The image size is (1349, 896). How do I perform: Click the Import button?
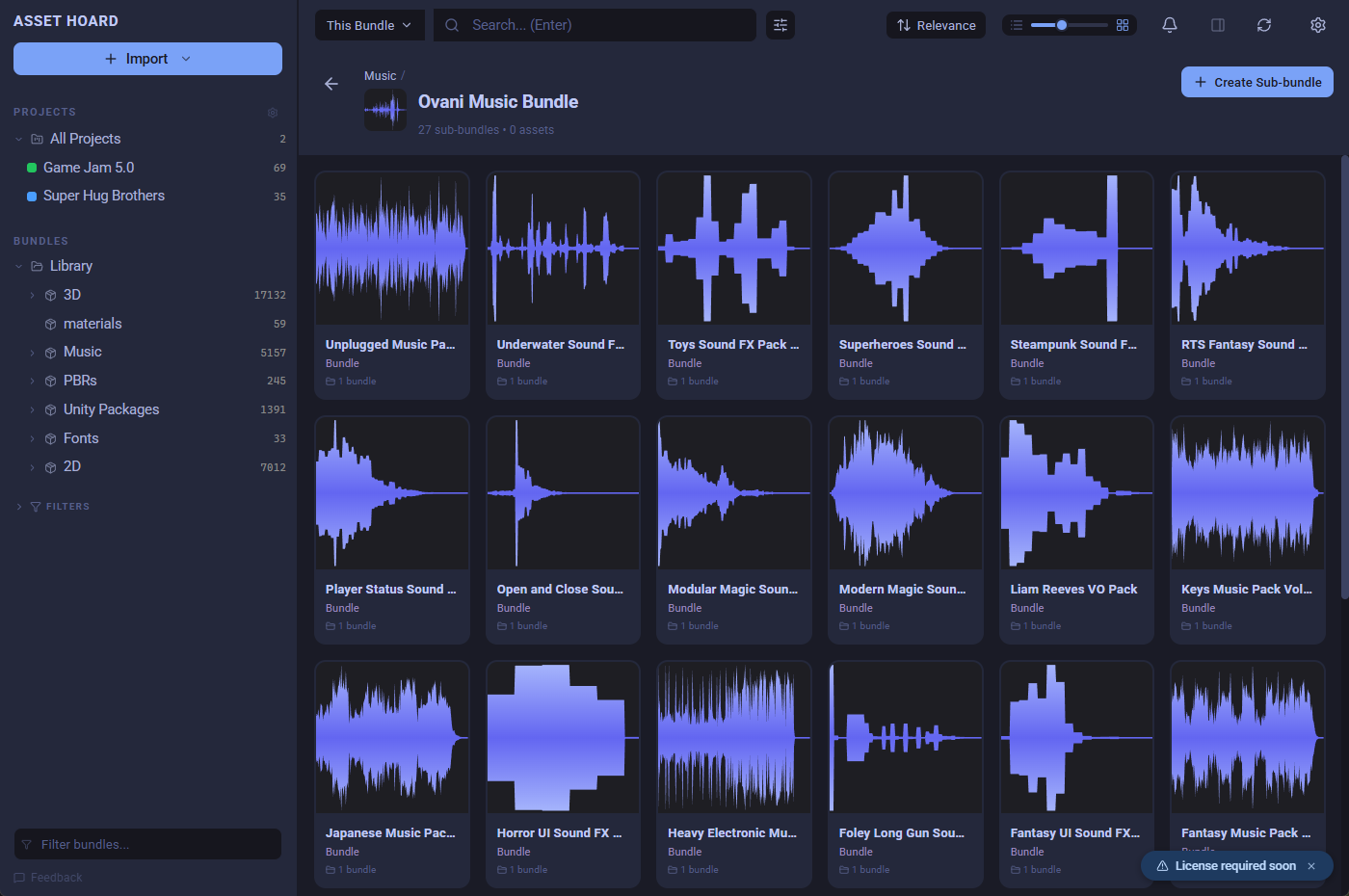tap(147, 59)
